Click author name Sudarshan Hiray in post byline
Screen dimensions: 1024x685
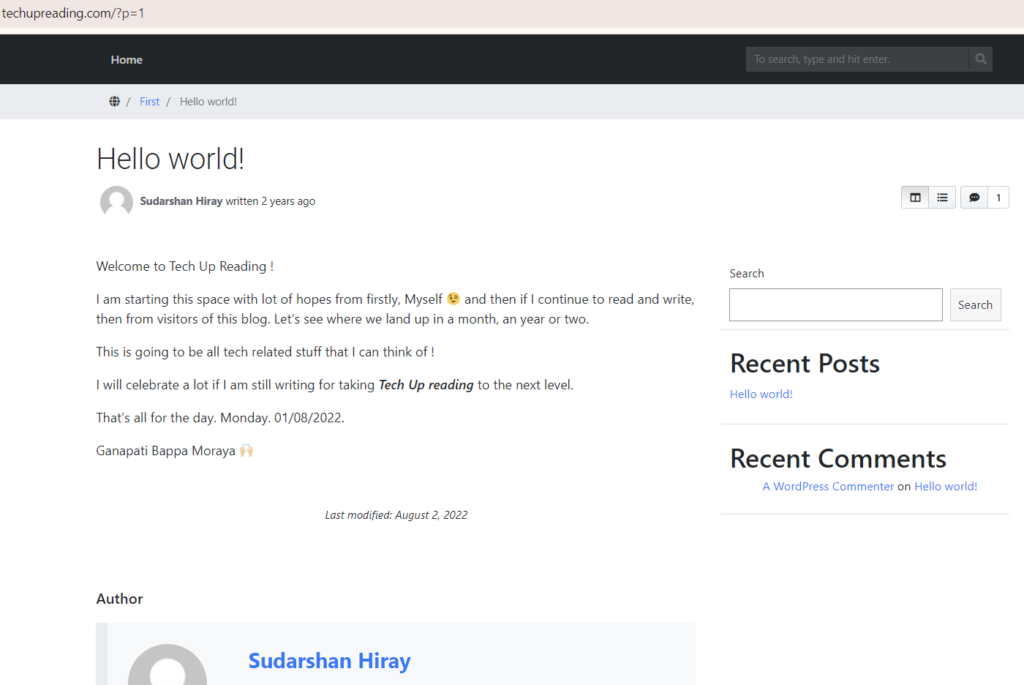pyautogui.click(x=181, y=201)
